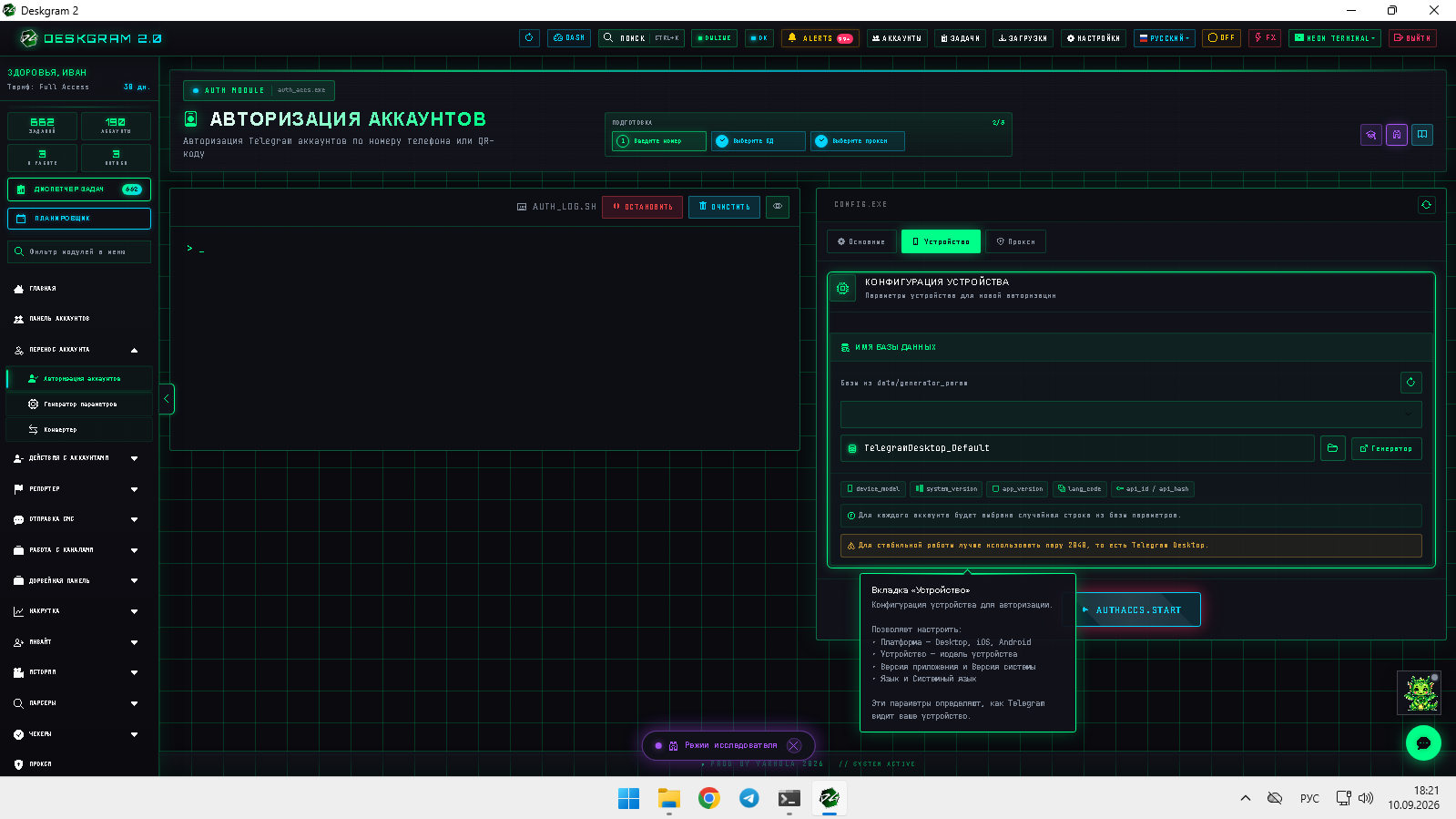Open the chat bubble support widget
The image size is (1456, 819).
click(1423, 742)
